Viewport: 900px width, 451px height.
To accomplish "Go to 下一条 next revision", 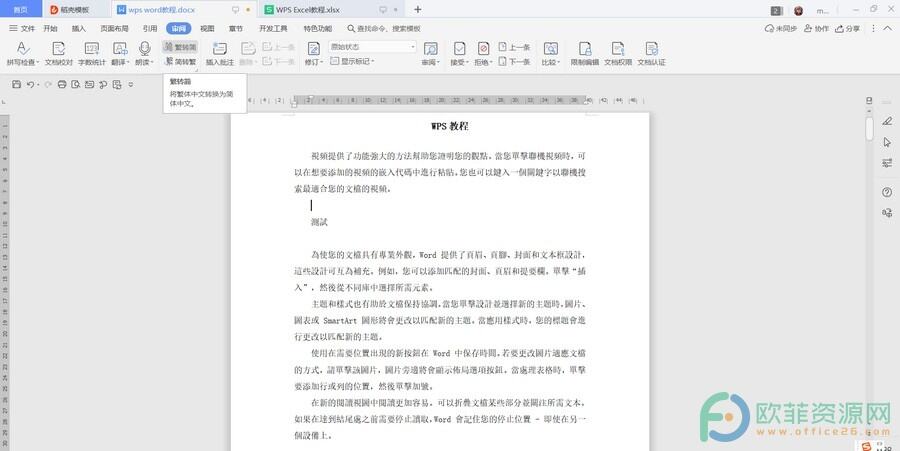I will tap(514, 61).
